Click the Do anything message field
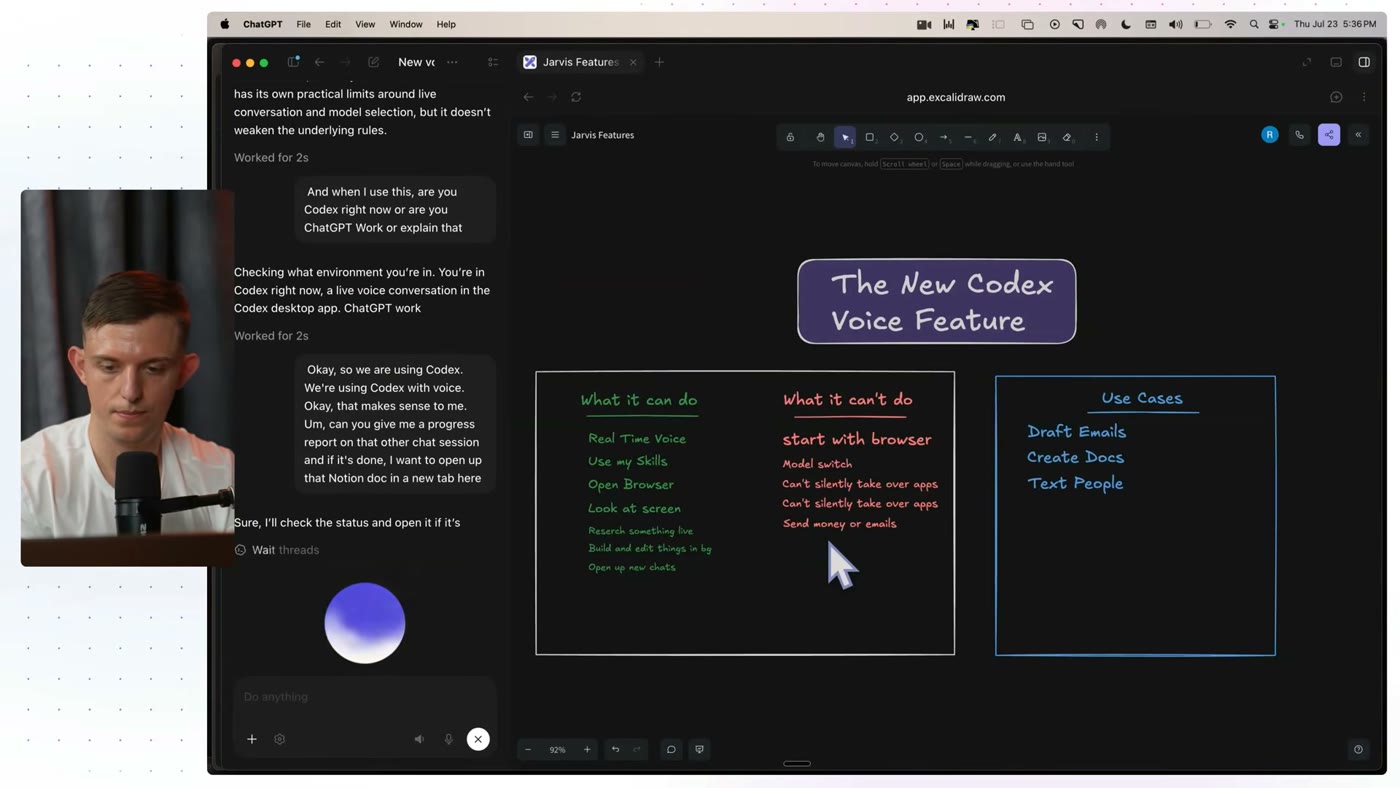The width and height of the screenshot is (1400, 788). (365, 697)
